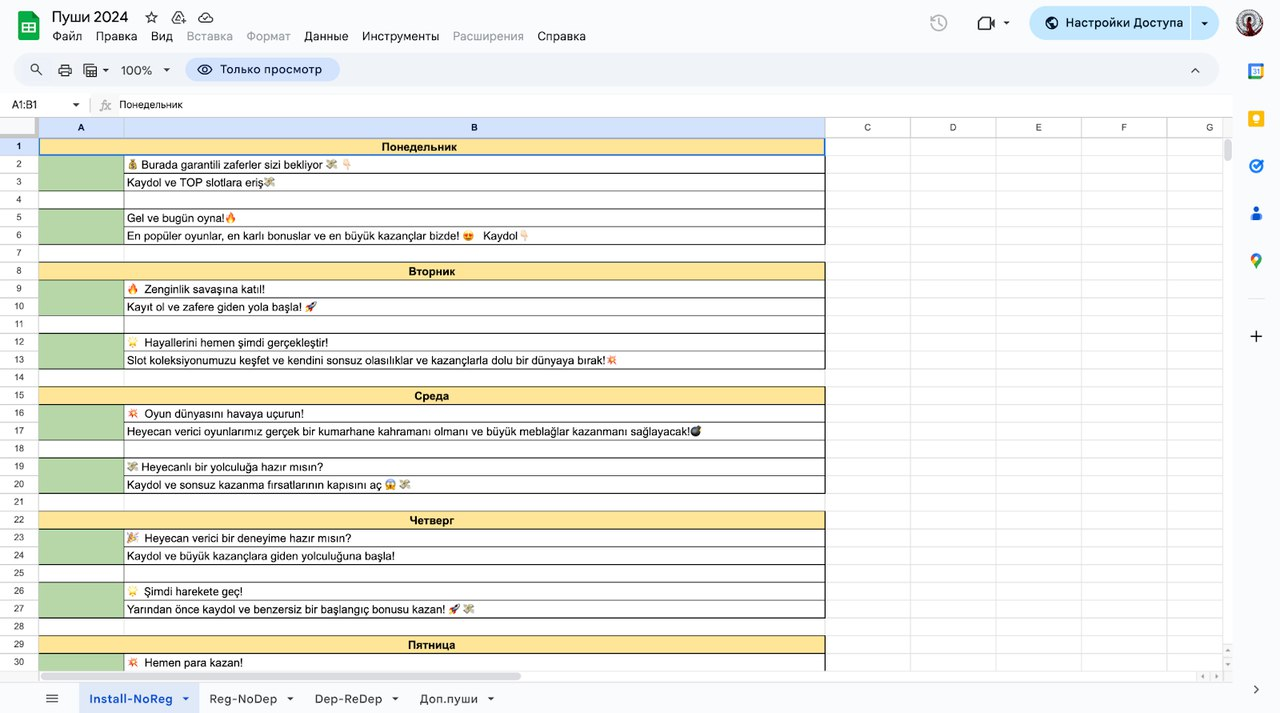Open version history clock icon

938,23
